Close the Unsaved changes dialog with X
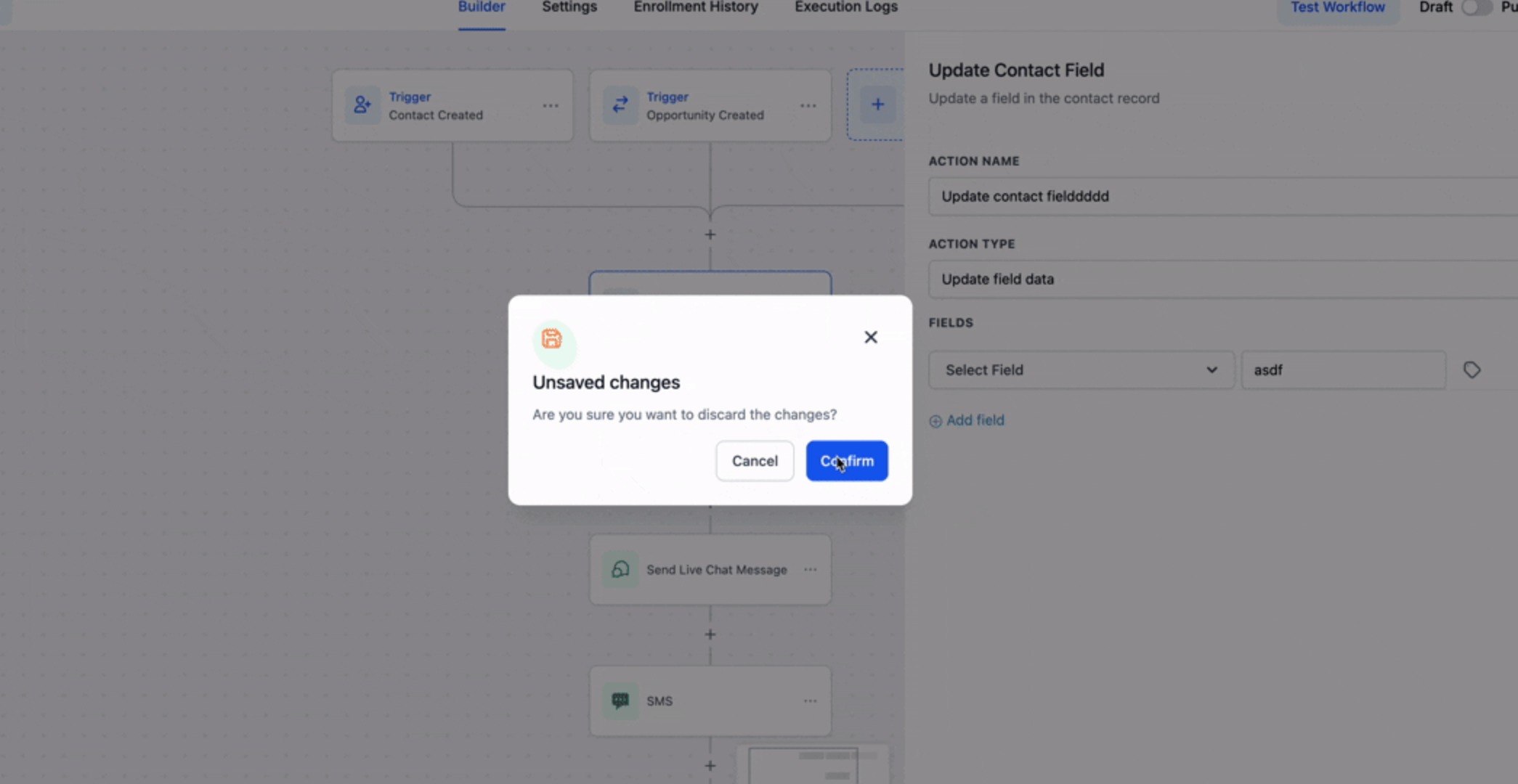This screenshot has height=784, width=1518. tap(871, 337)
